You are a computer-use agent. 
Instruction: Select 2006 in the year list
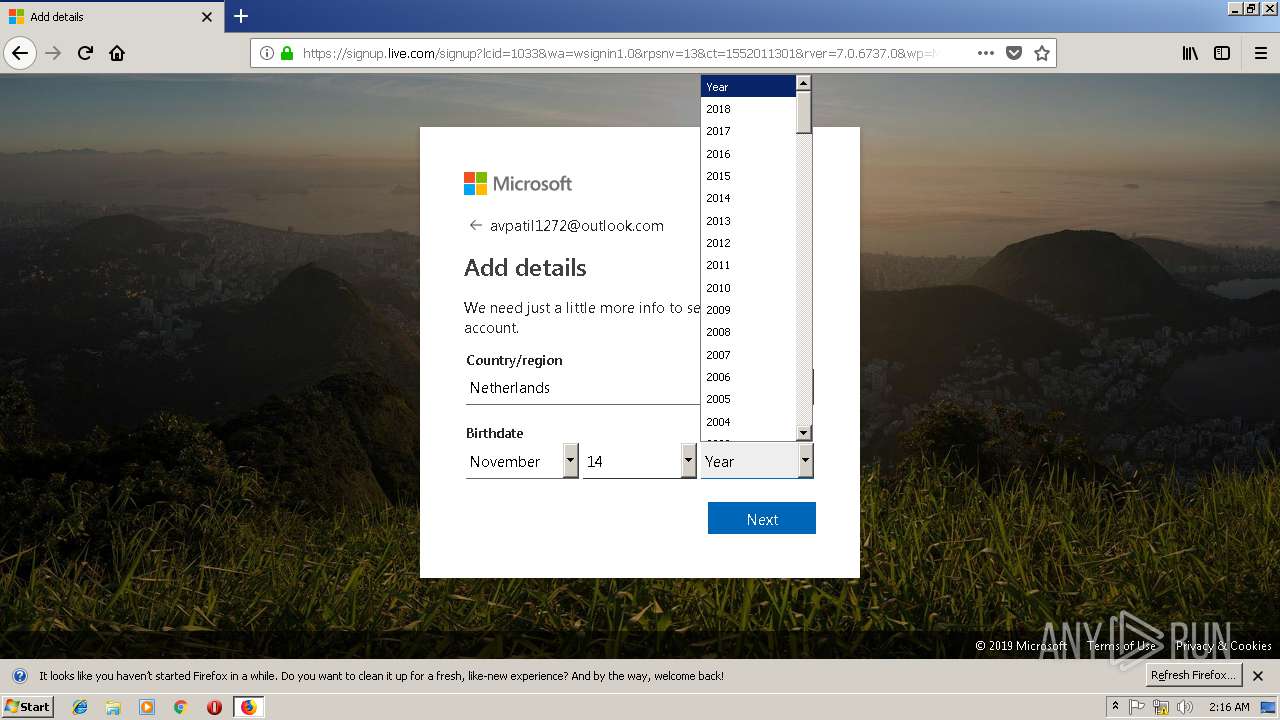coord(748,377)
